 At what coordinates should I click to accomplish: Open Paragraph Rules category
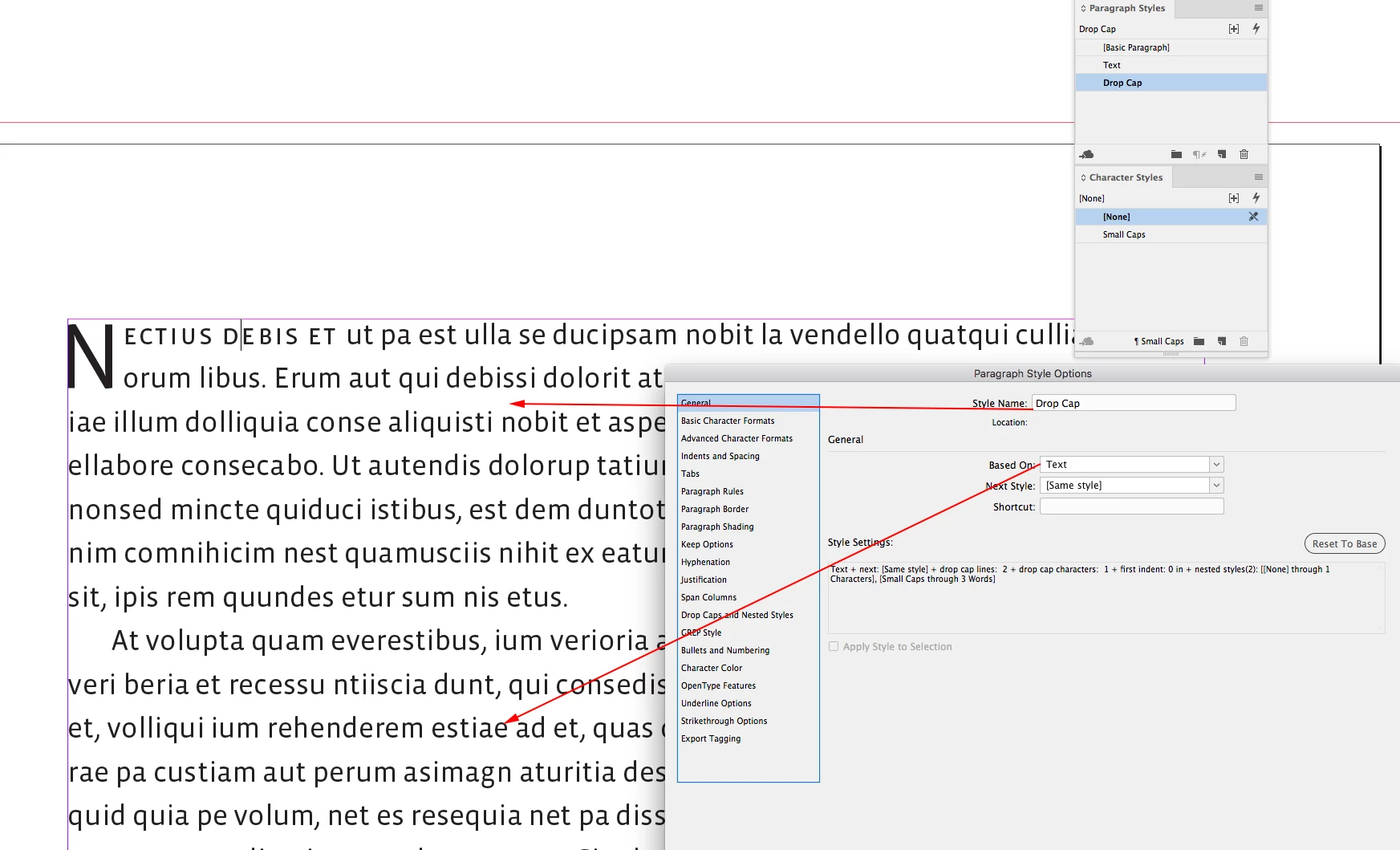coord(749,491)
